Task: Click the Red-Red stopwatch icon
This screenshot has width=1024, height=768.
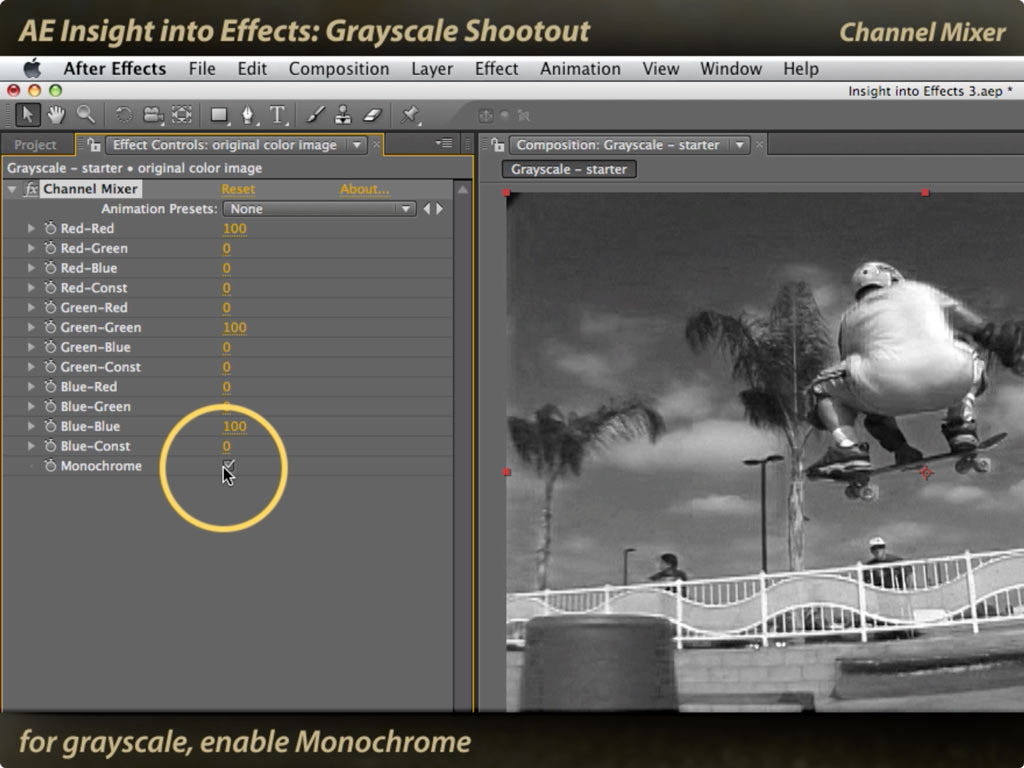Action: [50, 228]
